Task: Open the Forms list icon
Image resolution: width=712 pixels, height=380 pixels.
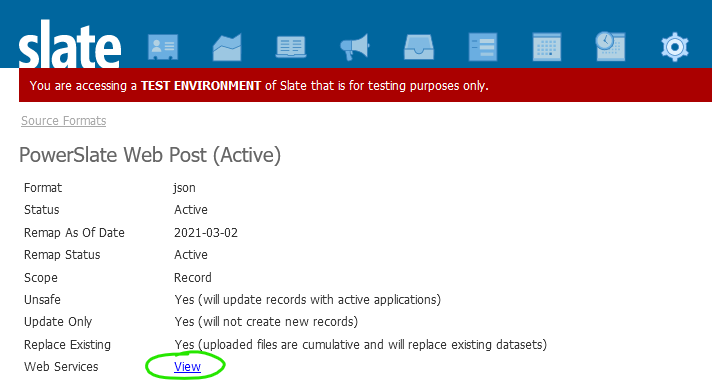Action: pos(483,47)
